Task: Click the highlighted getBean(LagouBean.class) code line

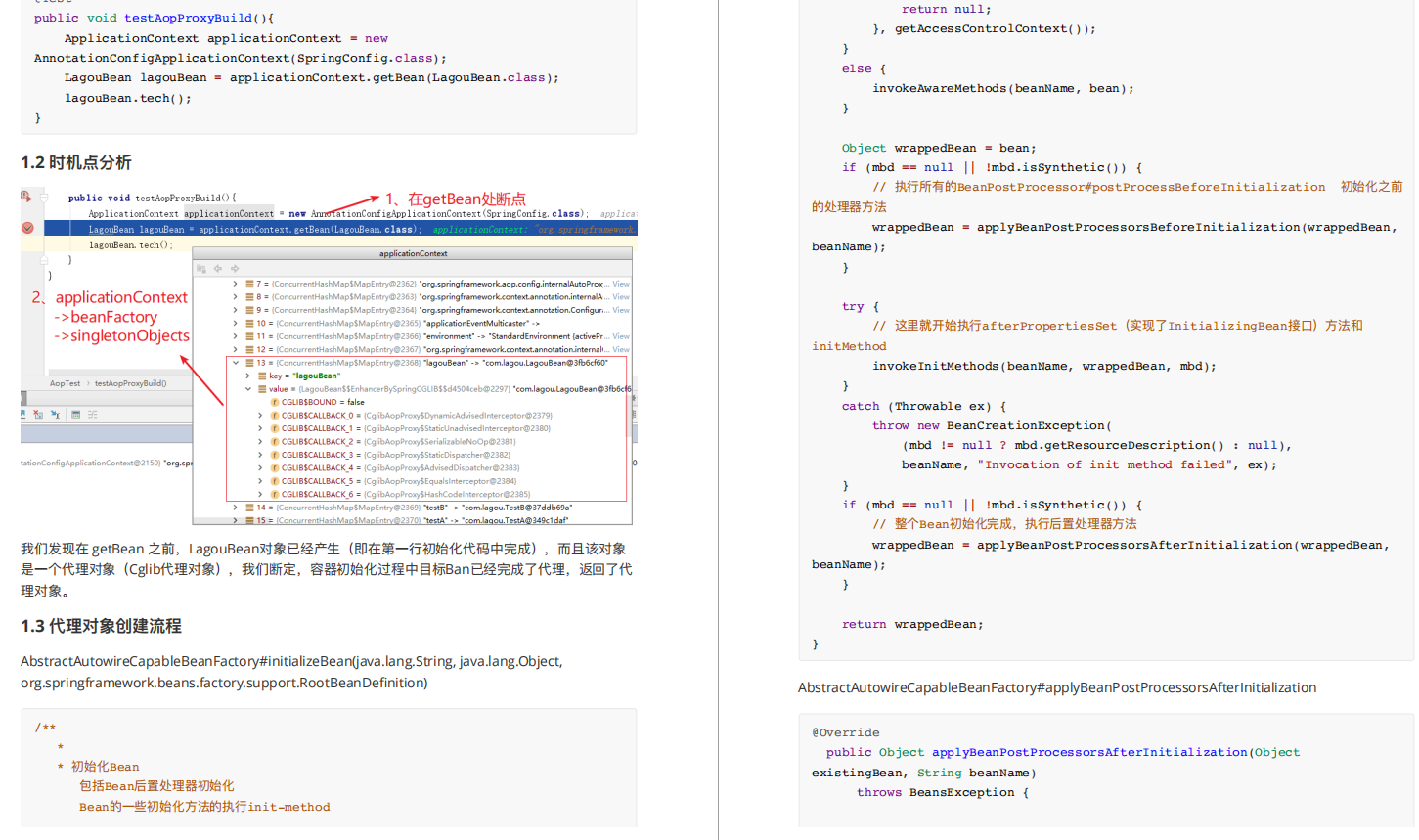Action: 254,229
